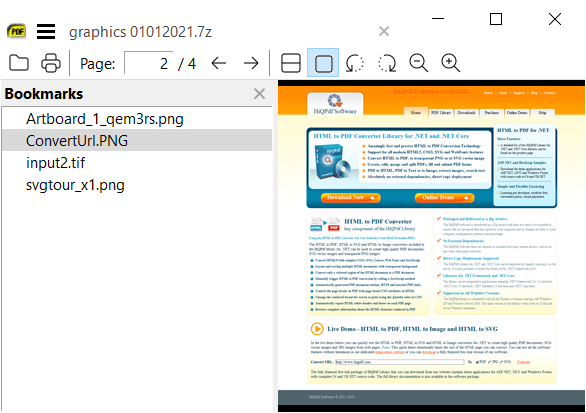Close the graphics 01012021.7z tab

[384, 31]
